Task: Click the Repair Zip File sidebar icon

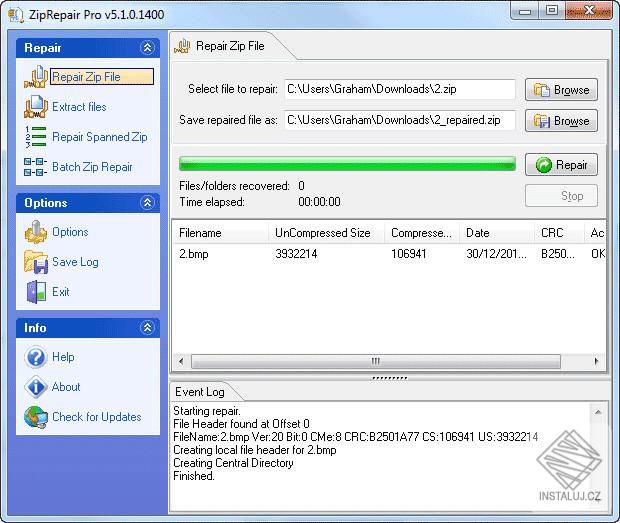Action: click(x=36, y=77)
